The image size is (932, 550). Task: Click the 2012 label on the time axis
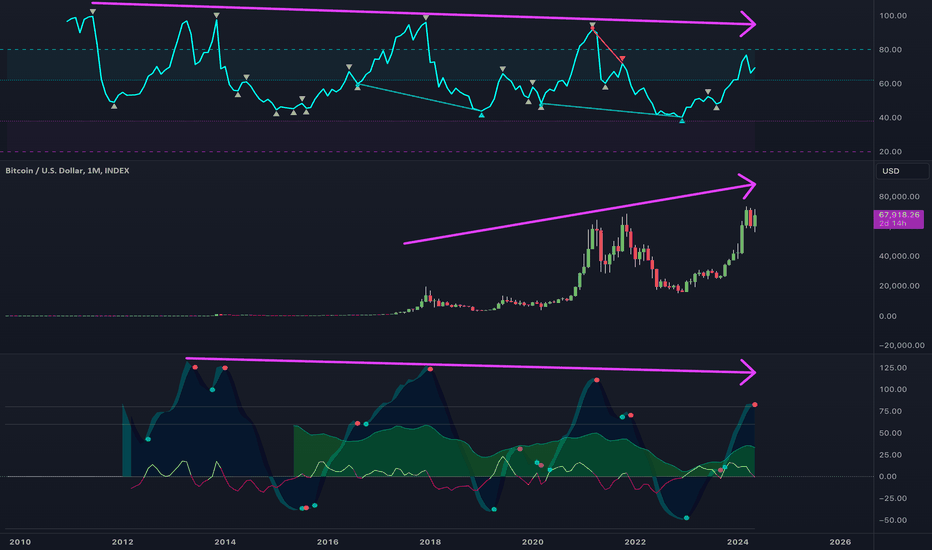122,542
